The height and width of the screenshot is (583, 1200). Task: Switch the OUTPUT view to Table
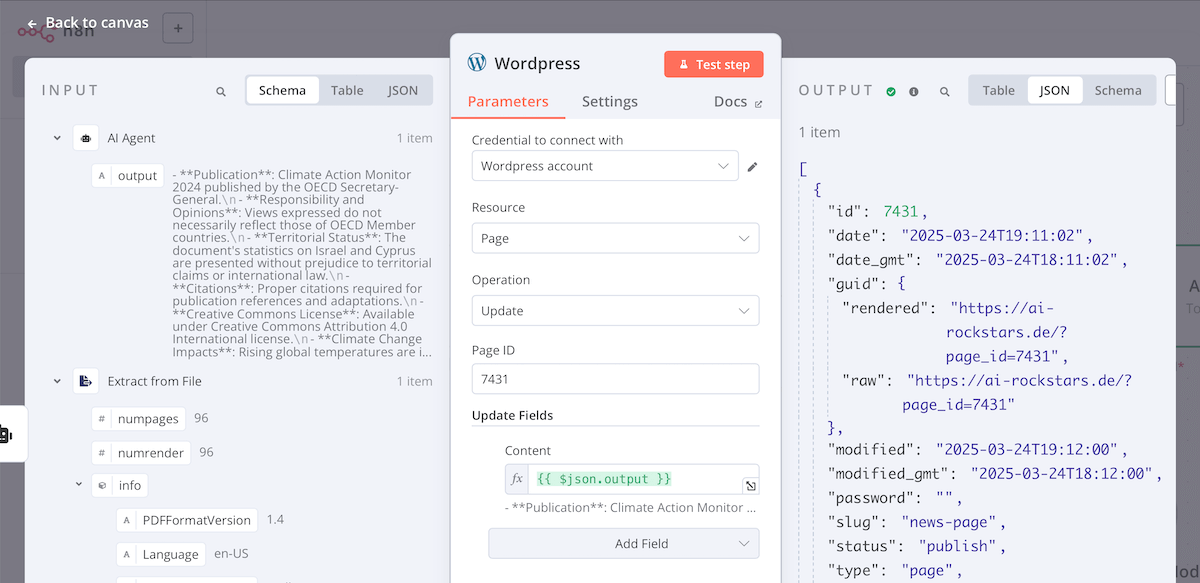tap(997, 90)
